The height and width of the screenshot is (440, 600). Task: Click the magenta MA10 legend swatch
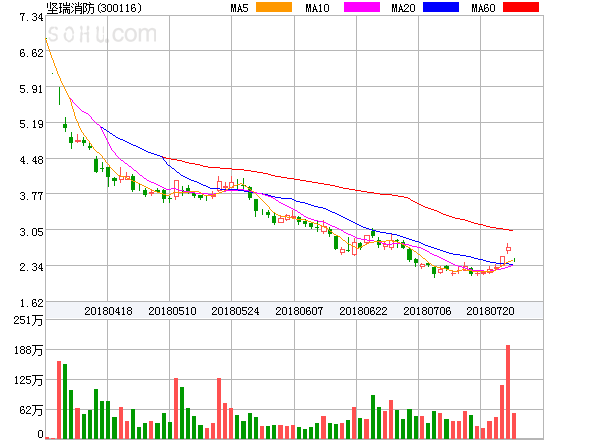point(362,7)
